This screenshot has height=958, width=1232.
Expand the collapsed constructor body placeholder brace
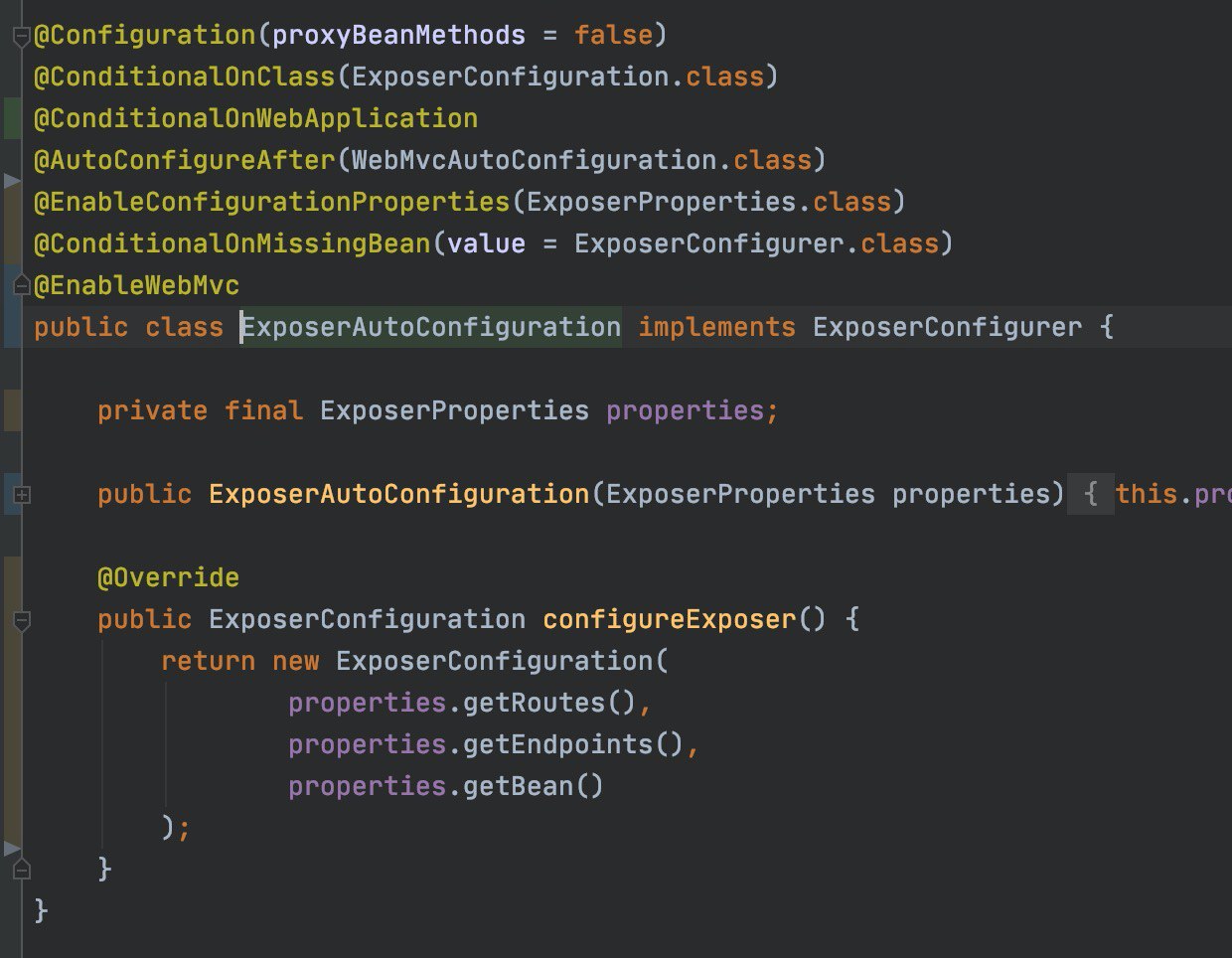tap(1090, 494)
